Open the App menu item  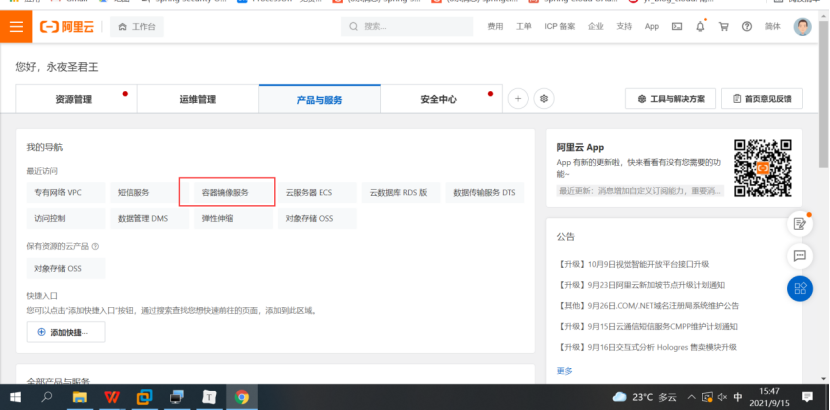652,26
